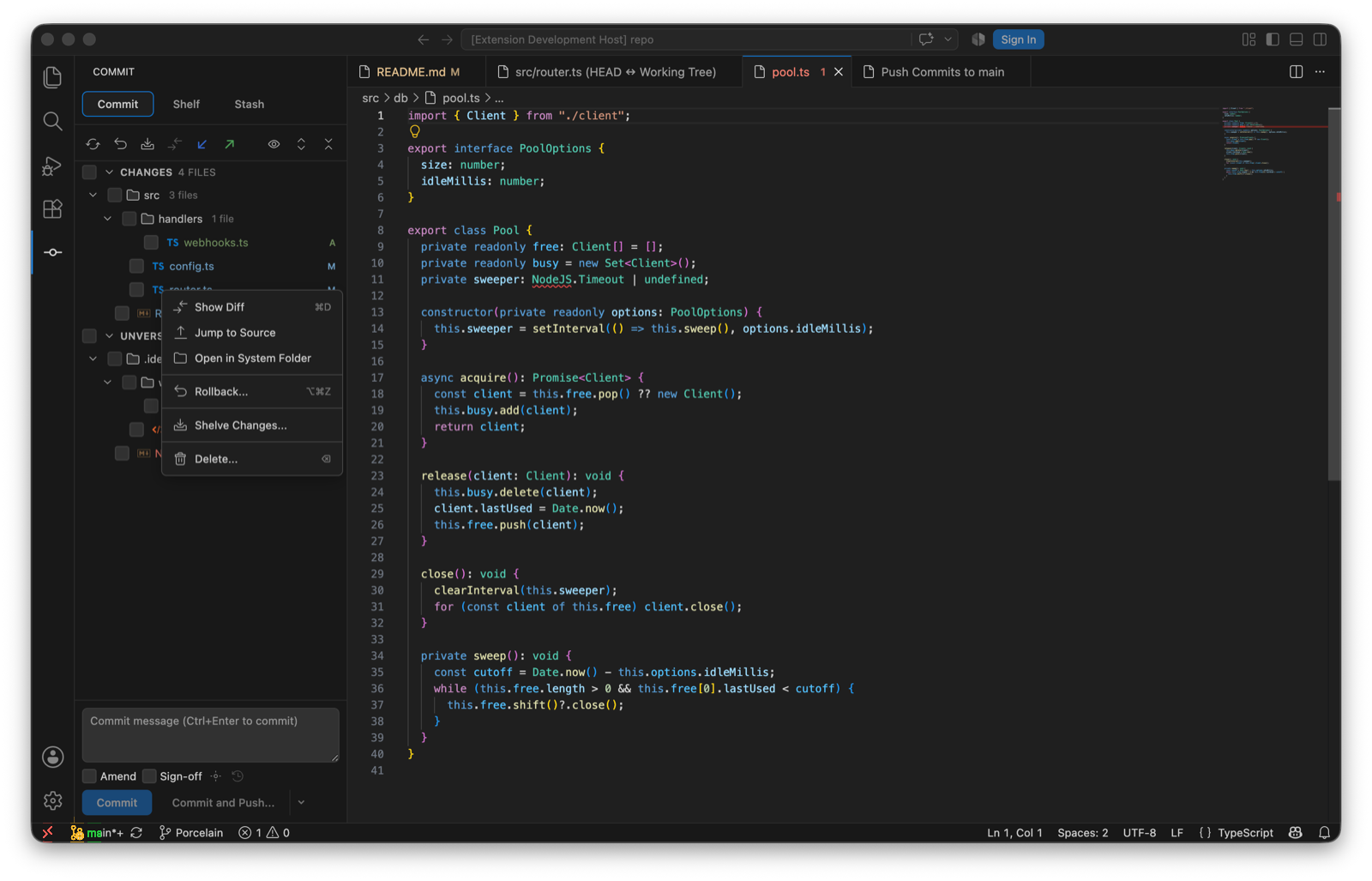The height and width of the screenshot is (881, 1372).
Task: Open the Search view in activity bar
Action: 52,121
